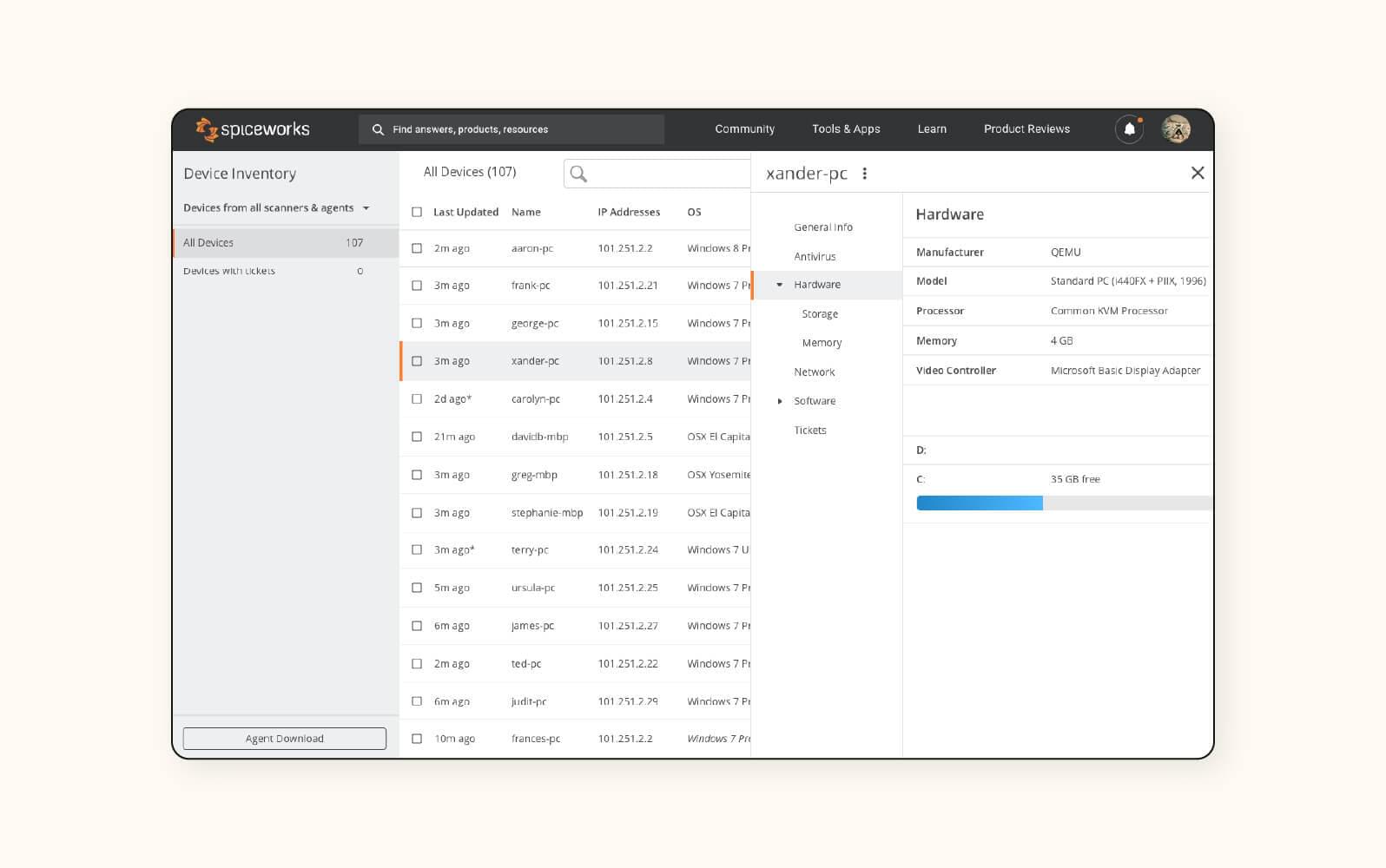Check the ursula-pc row checkbox

(x=417, y=588)
